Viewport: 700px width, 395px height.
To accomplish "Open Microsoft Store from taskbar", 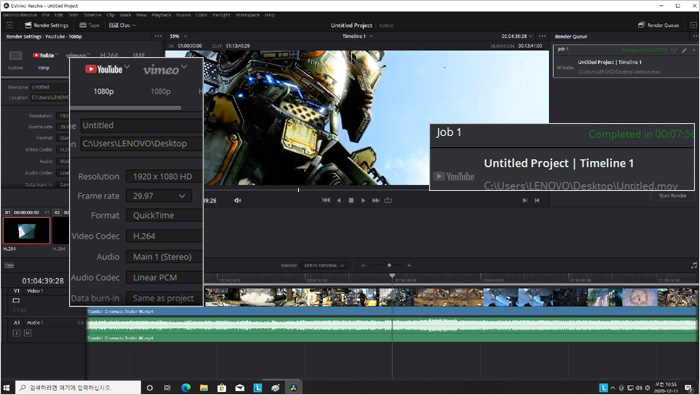I will pyautogui.click(x=222, y=387).
